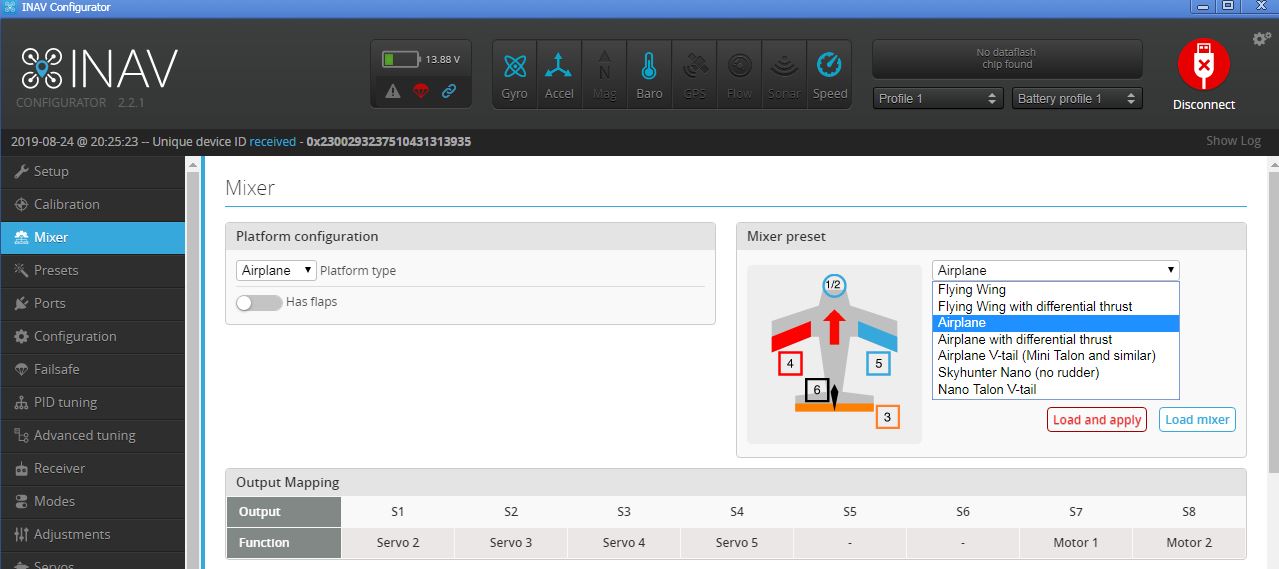
Task: Click the Load mixer button
Action: pyautogui.click(x=1198, y=420)
